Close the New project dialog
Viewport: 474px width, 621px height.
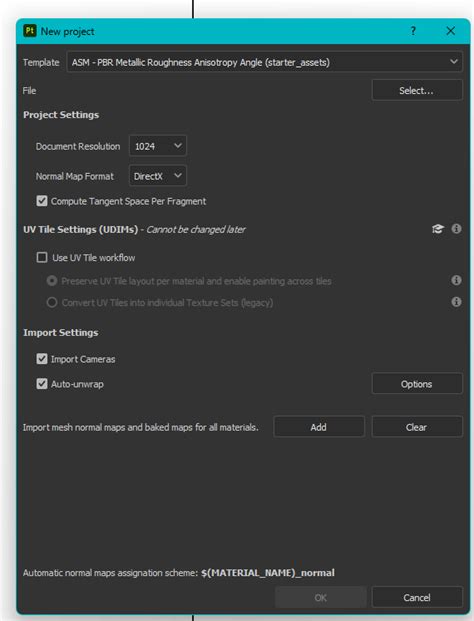click(451, 31)
